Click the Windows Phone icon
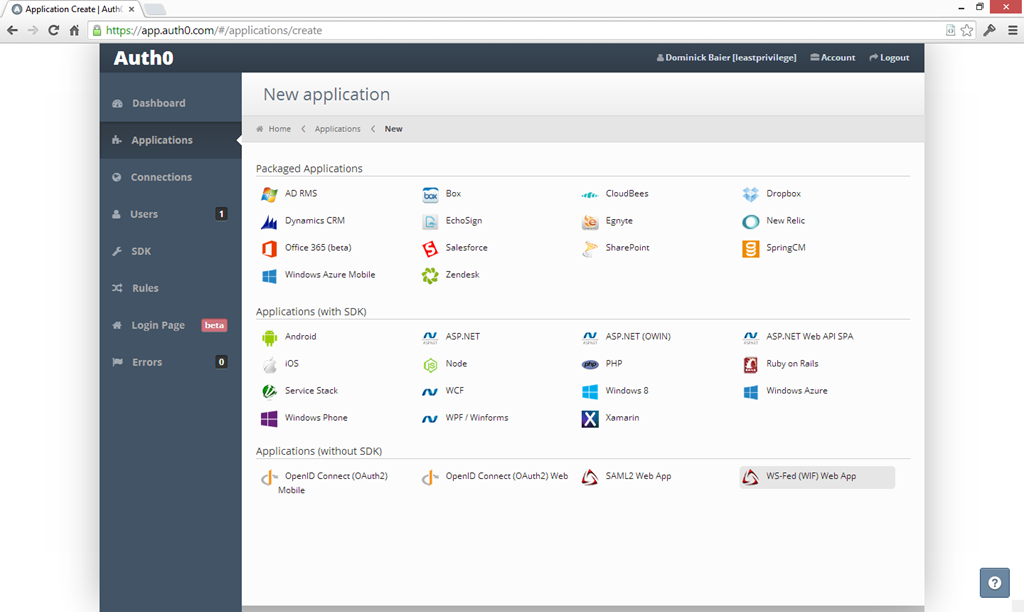The width and height of the screenshot is (1024, 612). [x=269, y=419]
